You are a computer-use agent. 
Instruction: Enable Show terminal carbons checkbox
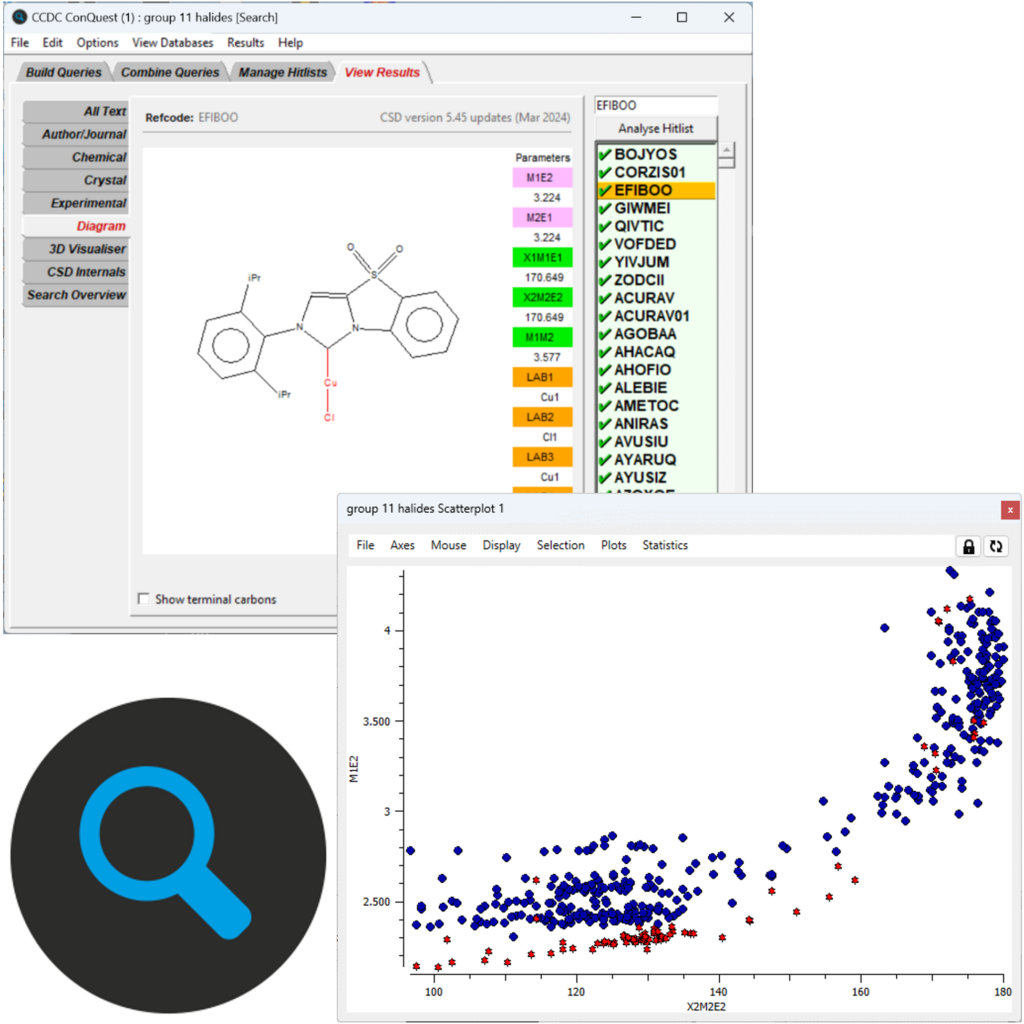(145, 599)
